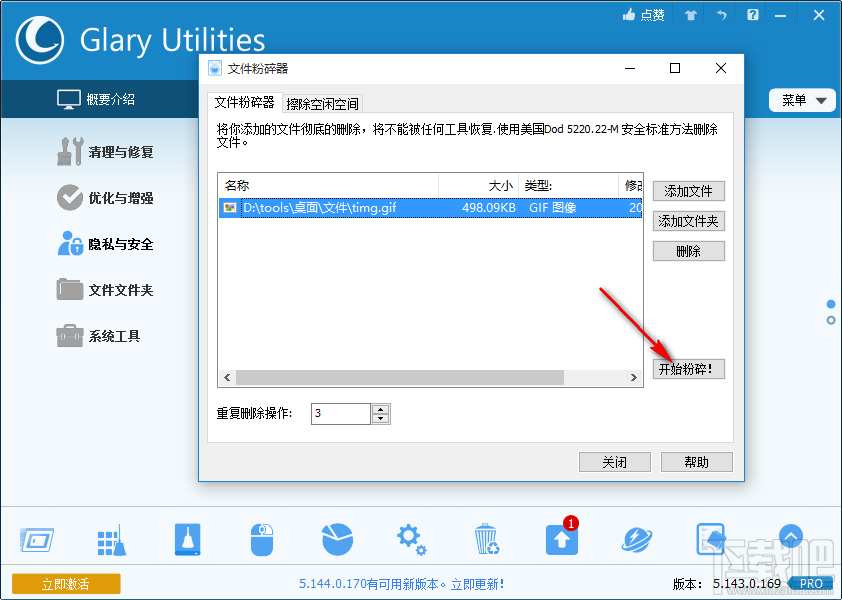Viewport: 842px width, 600px height.
Task: Click the 开始粉碎! button
Action: point(689,369)
